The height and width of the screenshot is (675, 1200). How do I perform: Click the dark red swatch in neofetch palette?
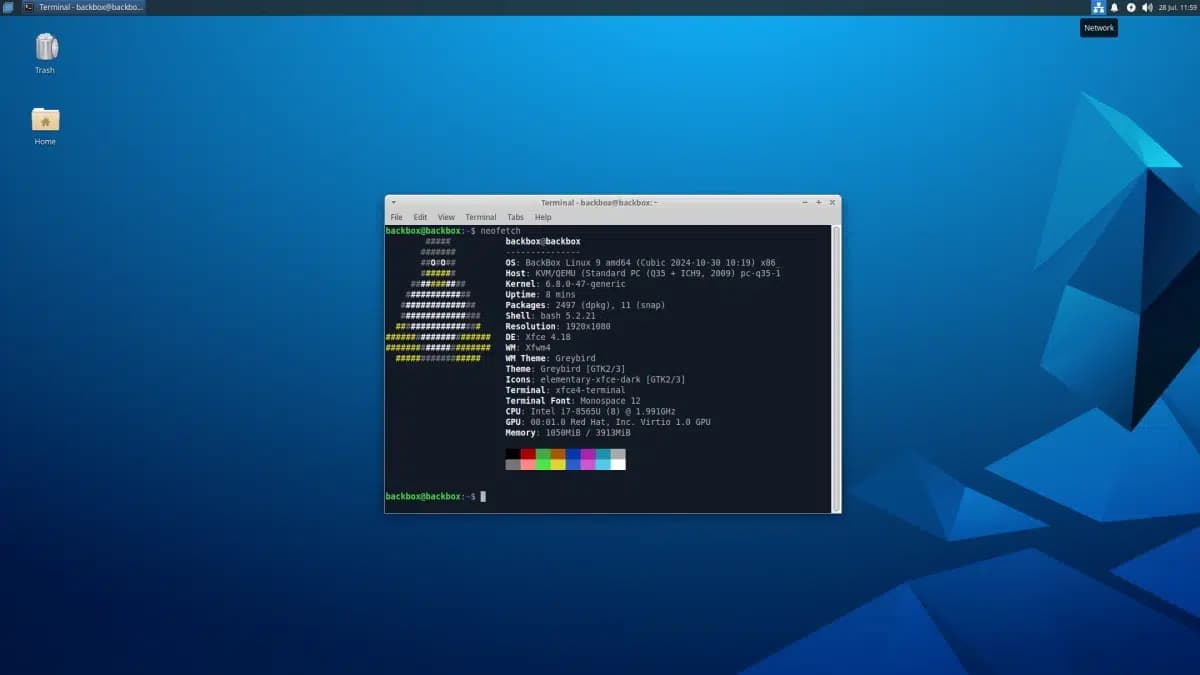coord(528,454)
